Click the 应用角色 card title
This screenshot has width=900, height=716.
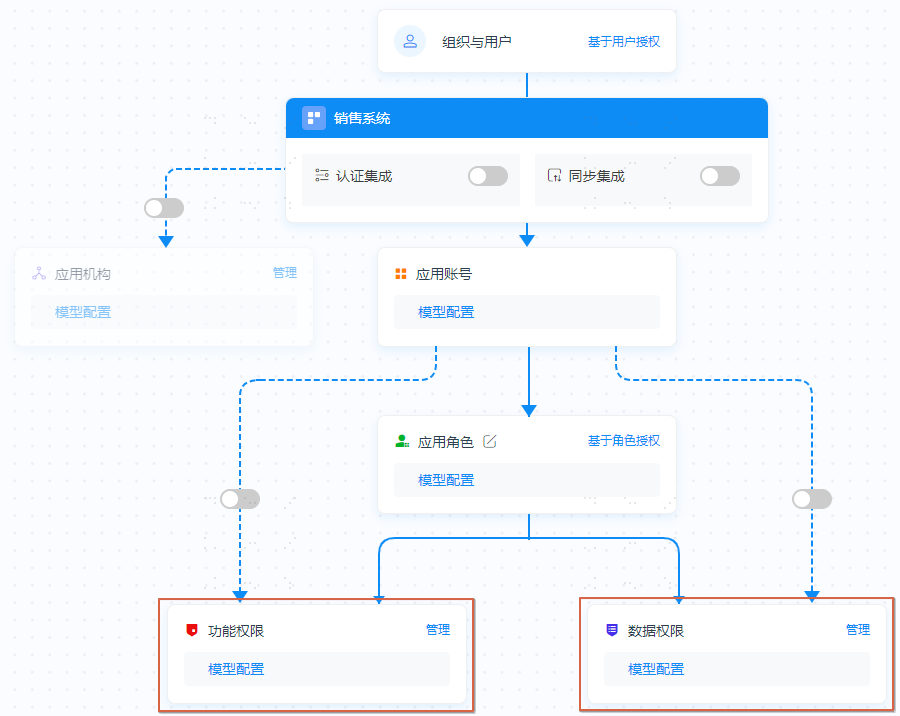point(445,442)
